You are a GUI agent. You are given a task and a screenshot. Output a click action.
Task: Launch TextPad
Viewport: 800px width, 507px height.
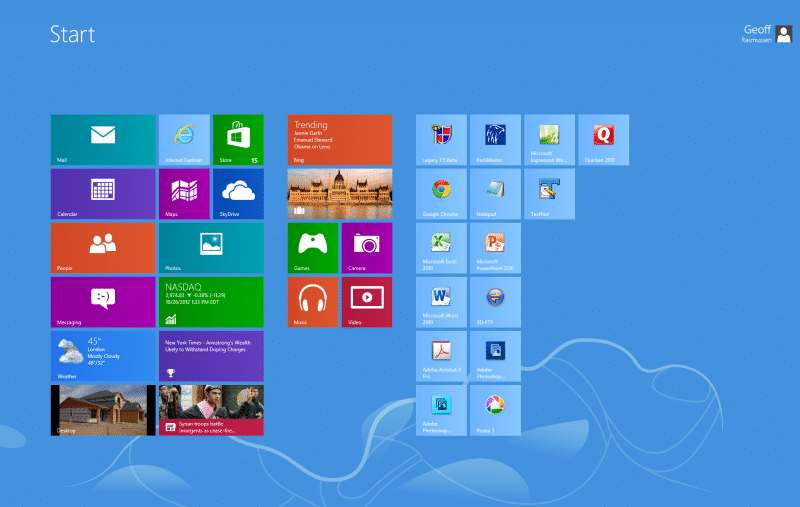[x=549, y=194]
